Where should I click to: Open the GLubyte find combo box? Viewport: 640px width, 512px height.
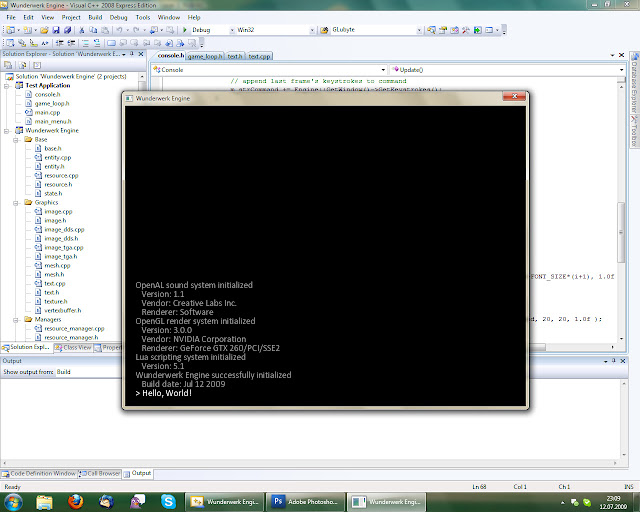[419, 30]
